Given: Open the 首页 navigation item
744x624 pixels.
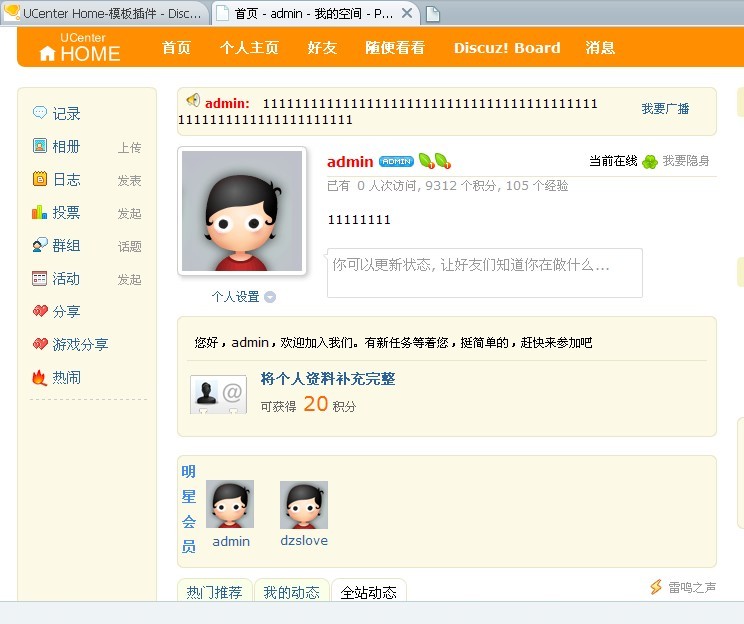Looking at the screenshot, I should tap(177, 47).
